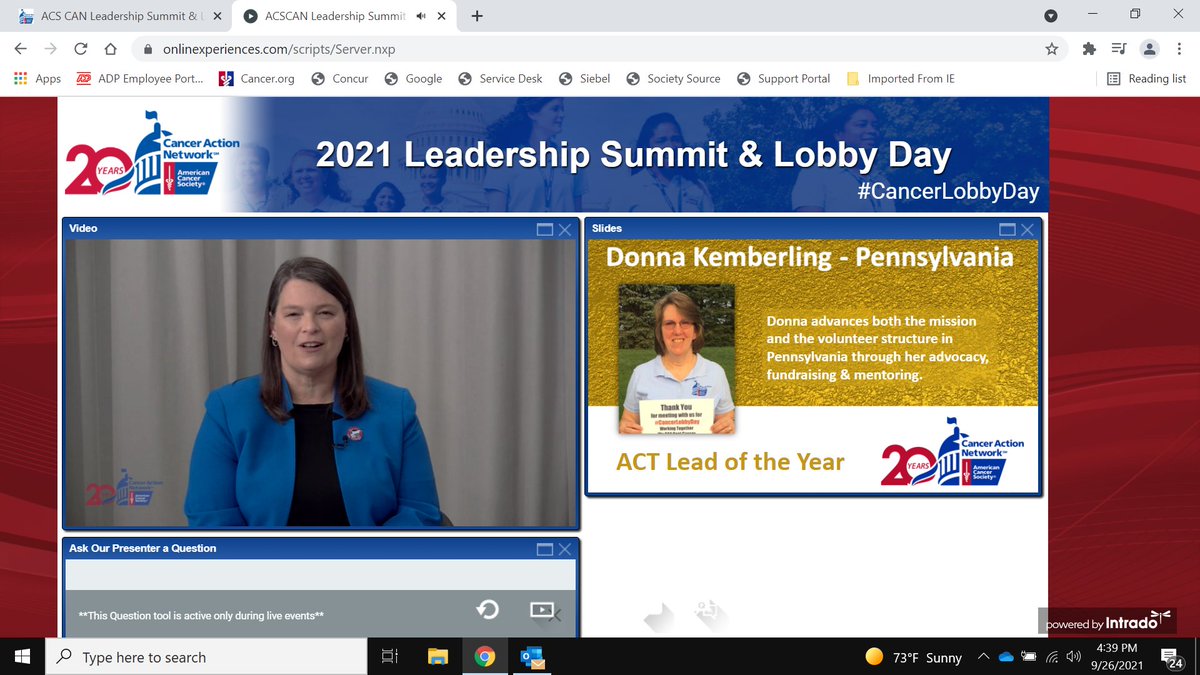1200x675 pixels.
Task: Open the battery status icon
Action: coord(1029,657)
